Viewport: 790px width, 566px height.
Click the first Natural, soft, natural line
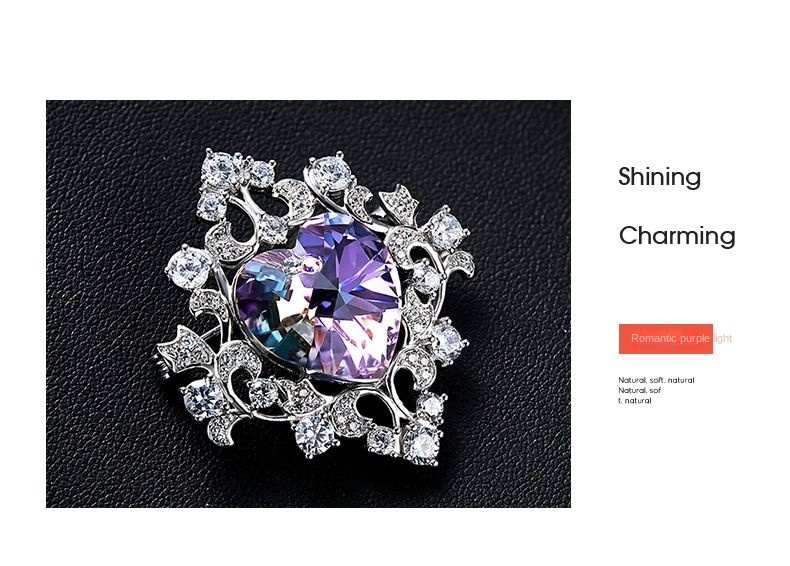(x=656, y=380)
